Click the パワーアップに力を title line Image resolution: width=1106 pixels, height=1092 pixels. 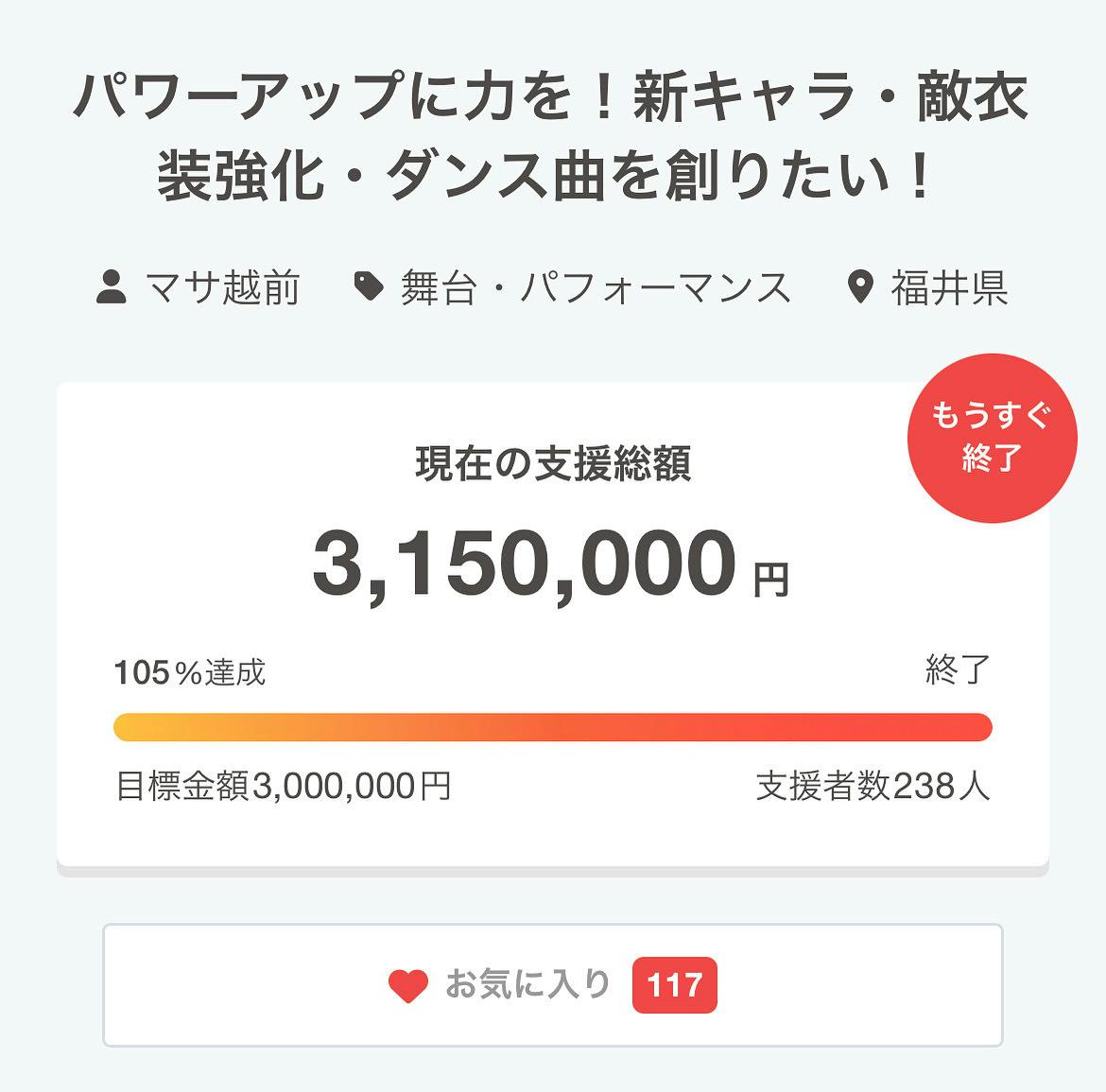552,98
